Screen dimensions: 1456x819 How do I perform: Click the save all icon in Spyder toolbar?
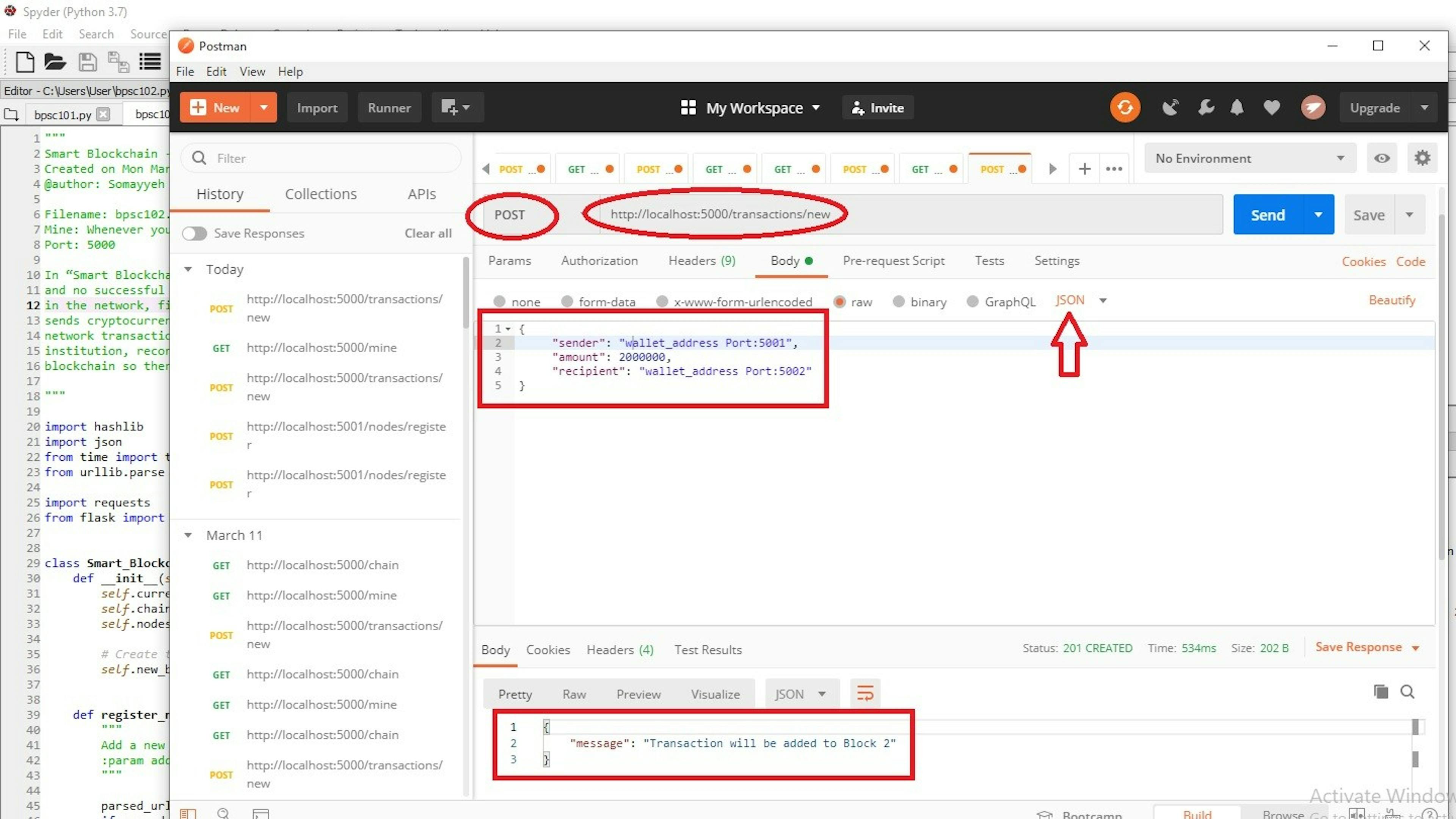[x=119, y=61]
